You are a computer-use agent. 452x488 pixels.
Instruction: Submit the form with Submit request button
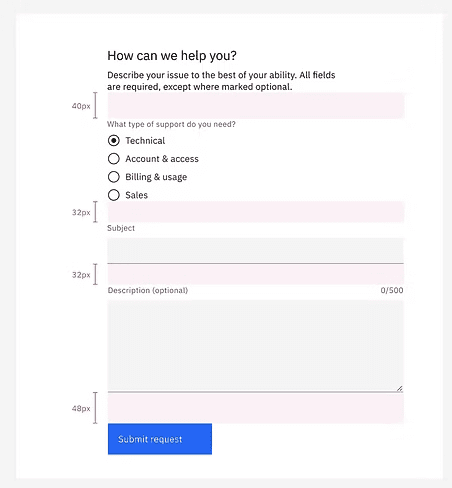(x=160, y=439)
